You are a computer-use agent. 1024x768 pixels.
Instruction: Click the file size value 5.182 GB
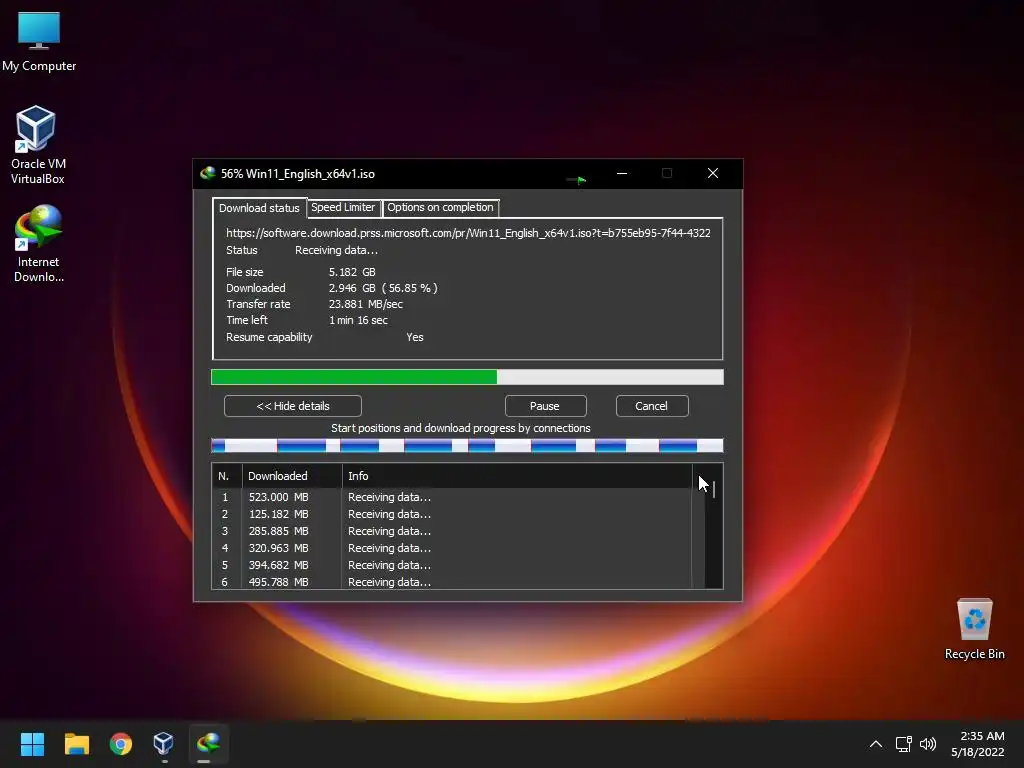coord(352,272)
